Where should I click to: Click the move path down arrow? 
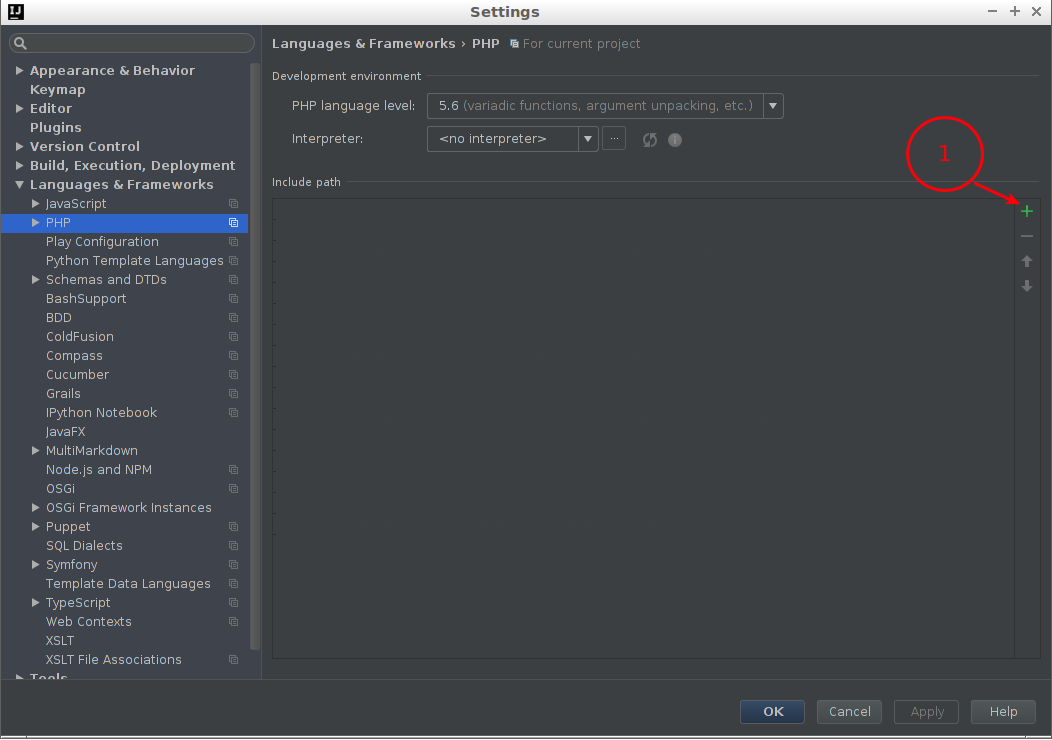point(1027,286)
